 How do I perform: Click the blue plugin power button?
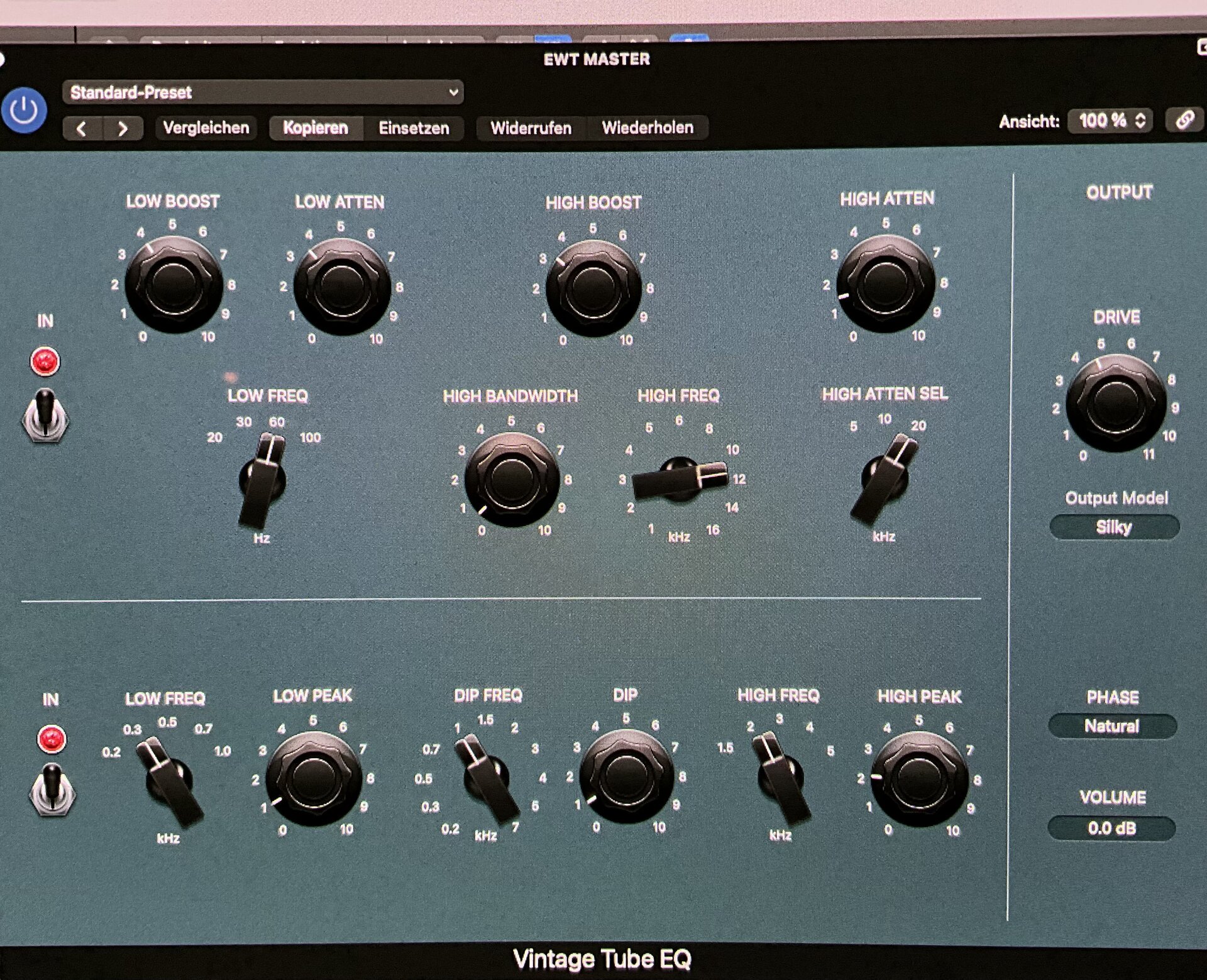[24, 111]
